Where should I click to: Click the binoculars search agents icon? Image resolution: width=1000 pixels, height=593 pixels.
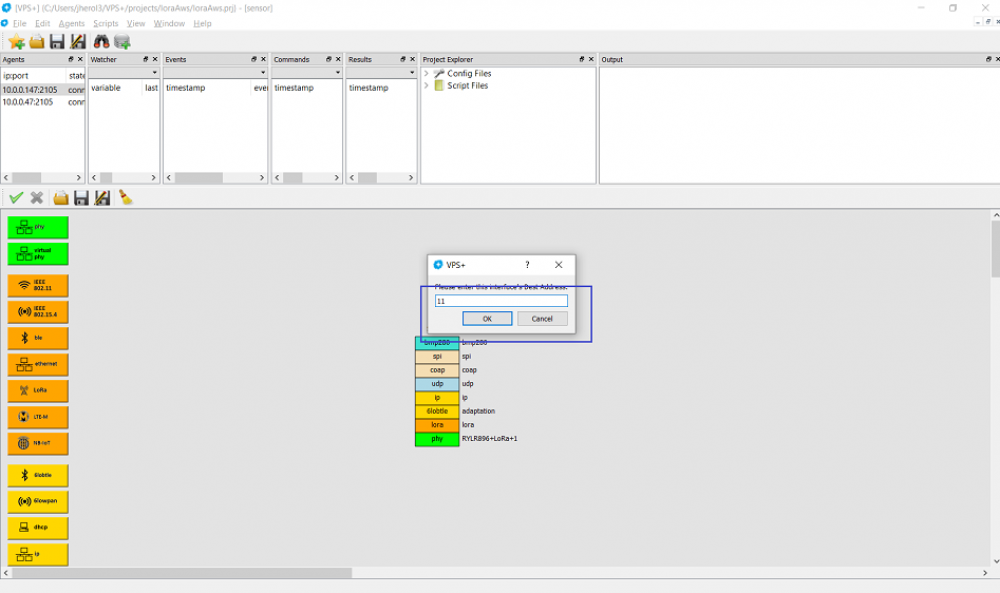pyautogui.click(x=101, y=42)
